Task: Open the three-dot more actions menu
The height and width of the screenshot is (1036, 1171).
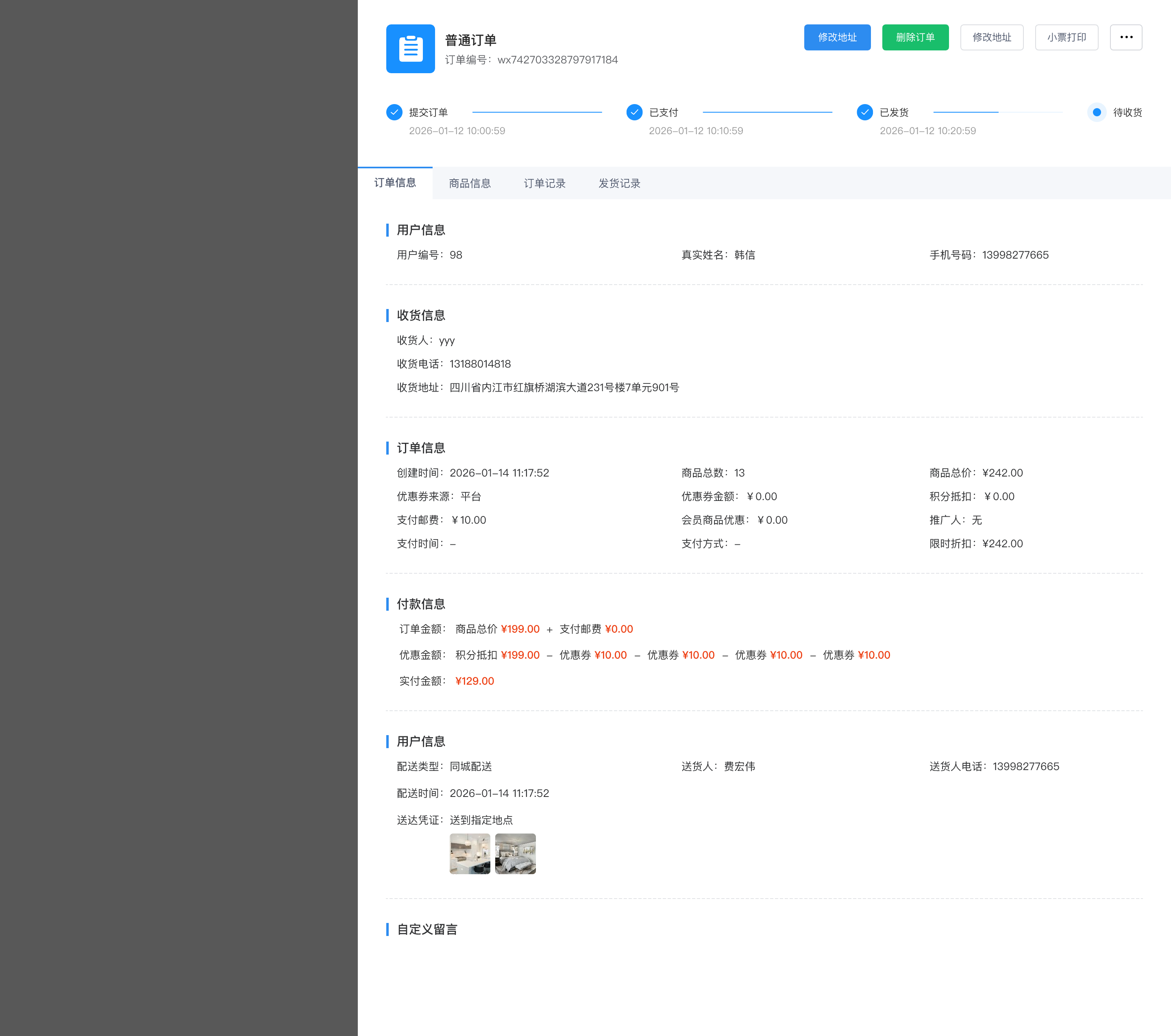Action: [x=1126, y=37]
